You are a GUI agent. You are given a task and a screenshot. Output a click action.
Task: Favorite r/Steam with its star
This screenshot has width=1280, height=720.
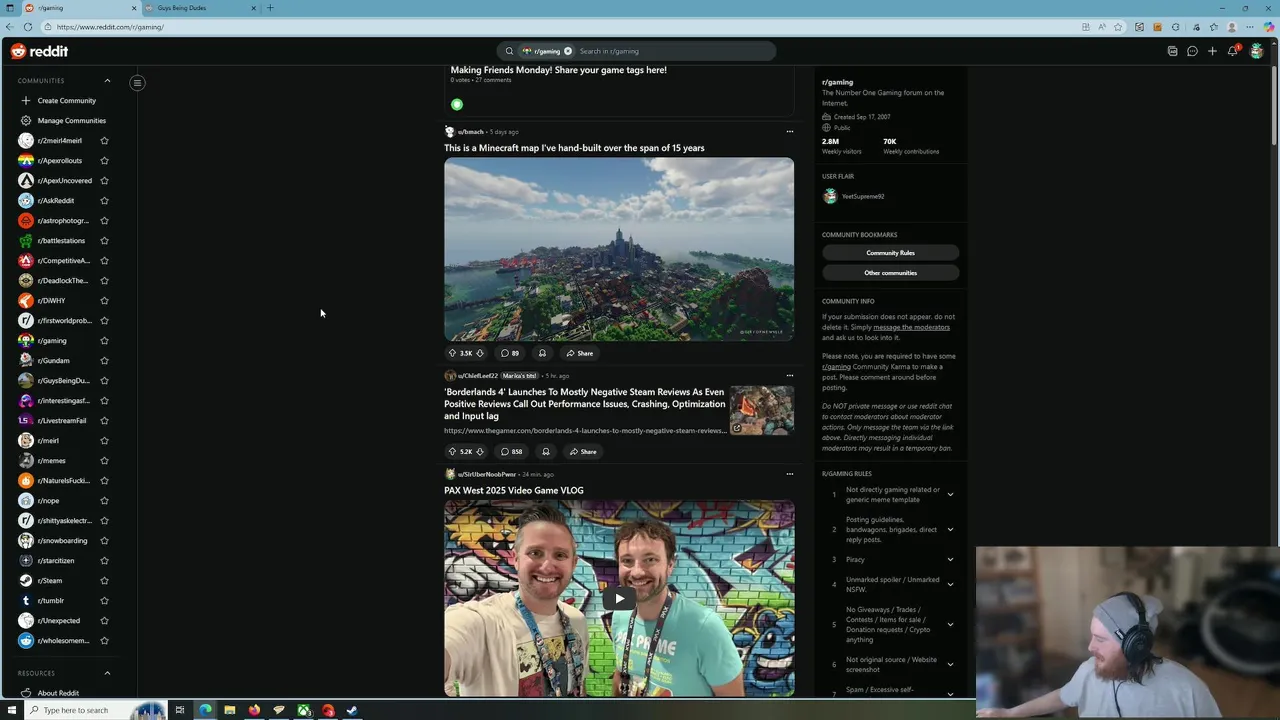click(x=104, y=580)
